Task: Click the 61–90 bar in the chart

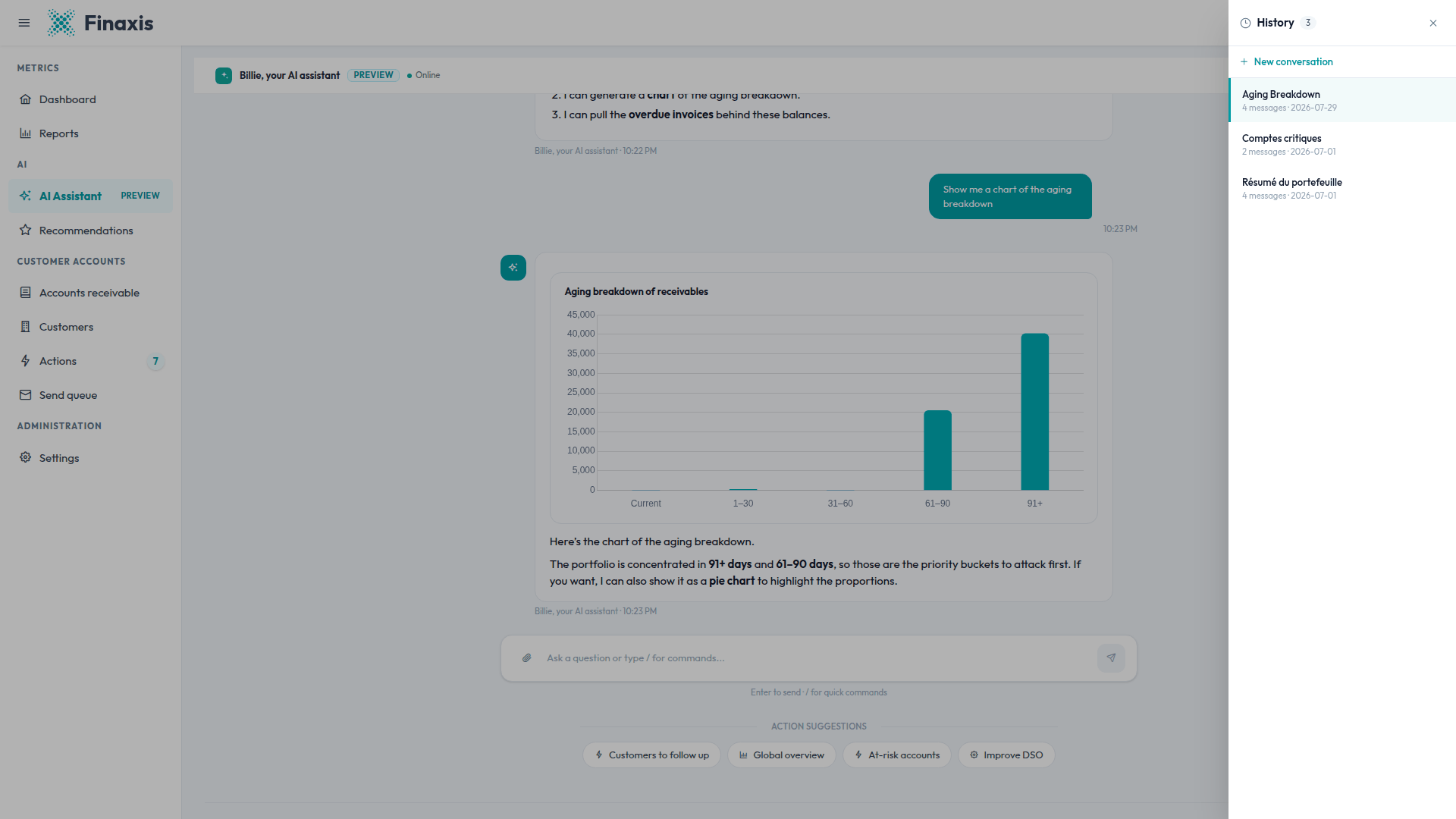Action: click(x=937, y=450)
